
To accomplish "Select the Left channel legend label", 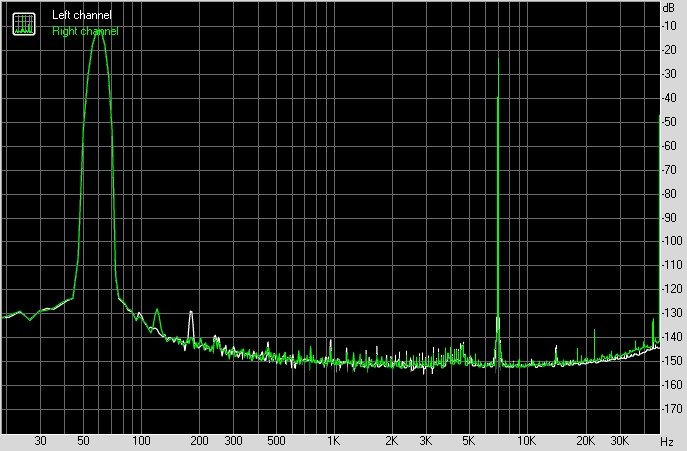I will 81,15.
